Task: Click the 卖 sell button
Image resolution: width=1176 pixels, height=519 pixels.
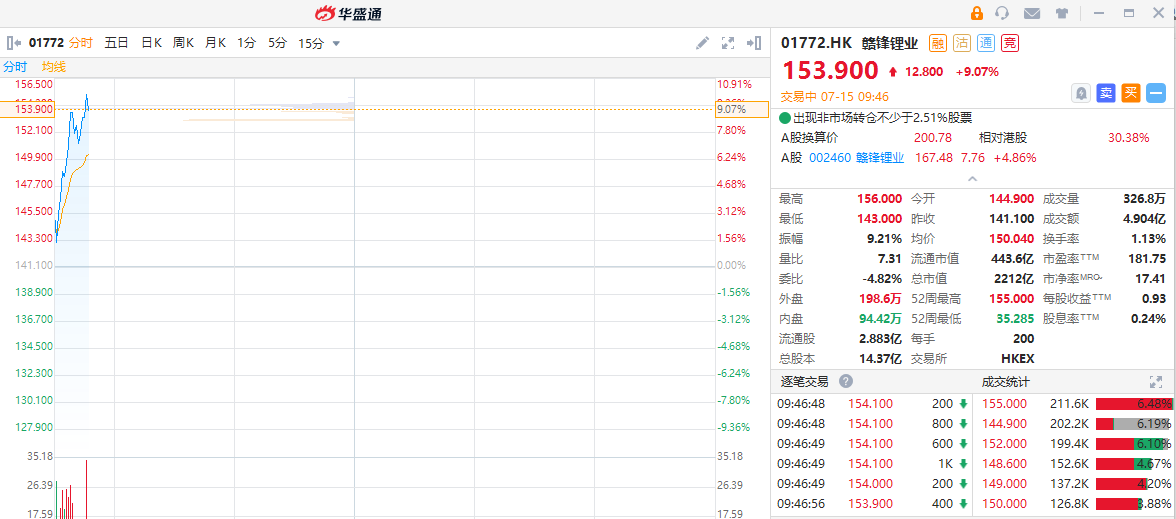Action: click(1106, 93)
